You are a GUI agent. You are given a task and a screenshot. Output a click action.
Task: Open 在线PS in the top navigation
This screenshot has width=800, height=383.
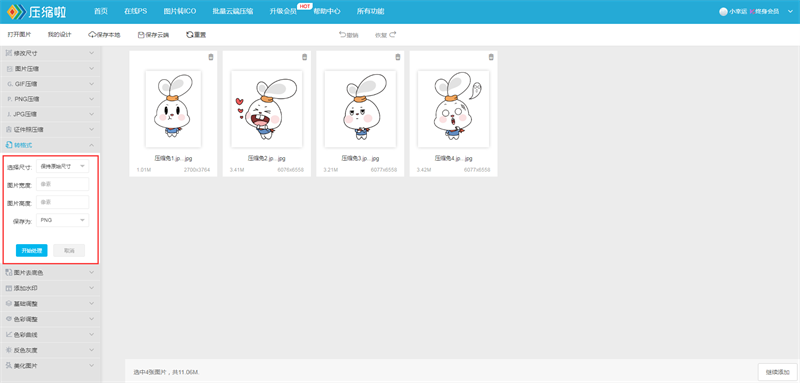point(136,11)
